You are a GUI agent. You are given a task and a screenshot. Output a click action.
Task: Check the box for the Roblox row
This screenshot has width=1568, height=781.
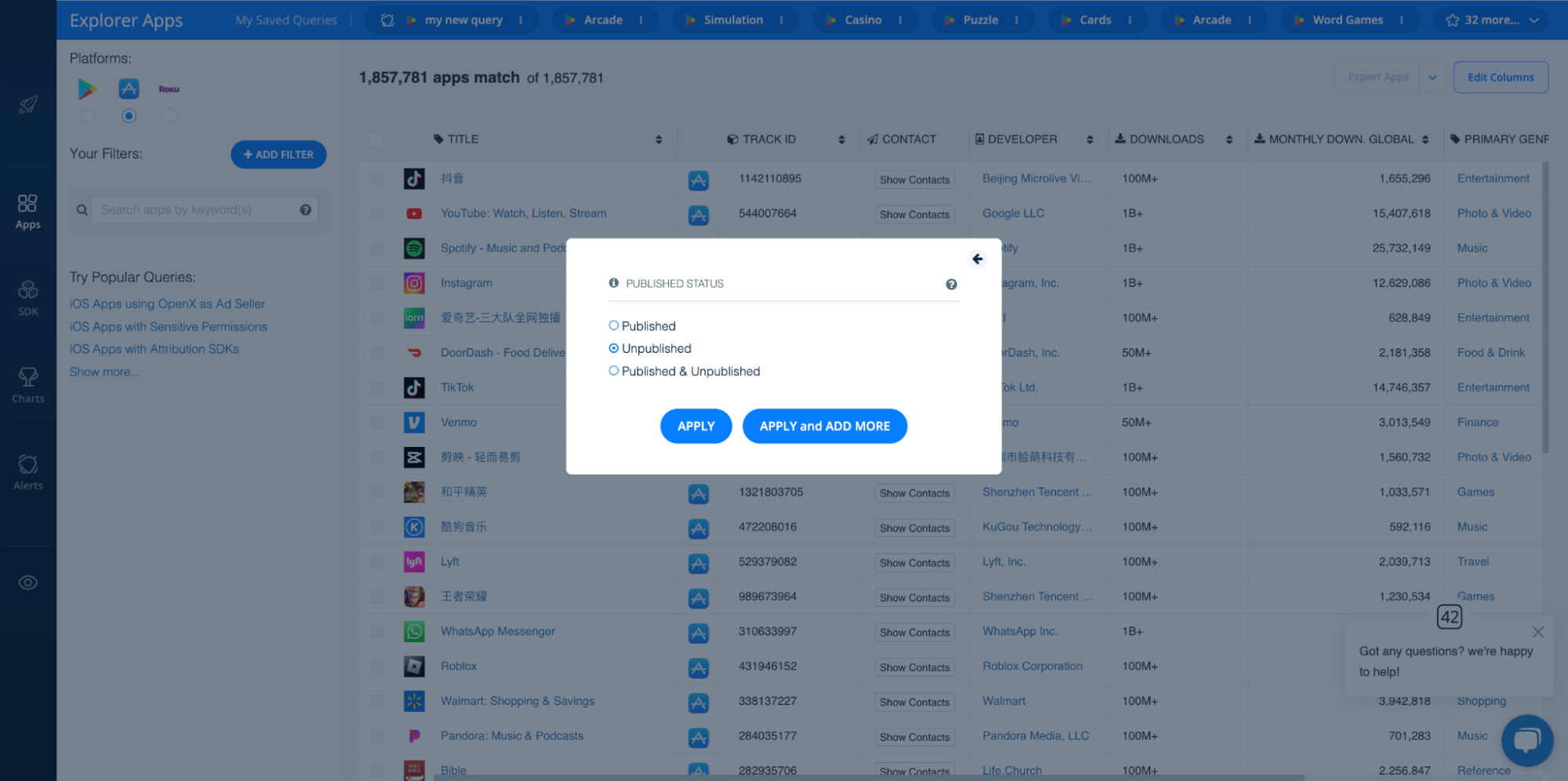pyautogui.click(x=377, y=667)
